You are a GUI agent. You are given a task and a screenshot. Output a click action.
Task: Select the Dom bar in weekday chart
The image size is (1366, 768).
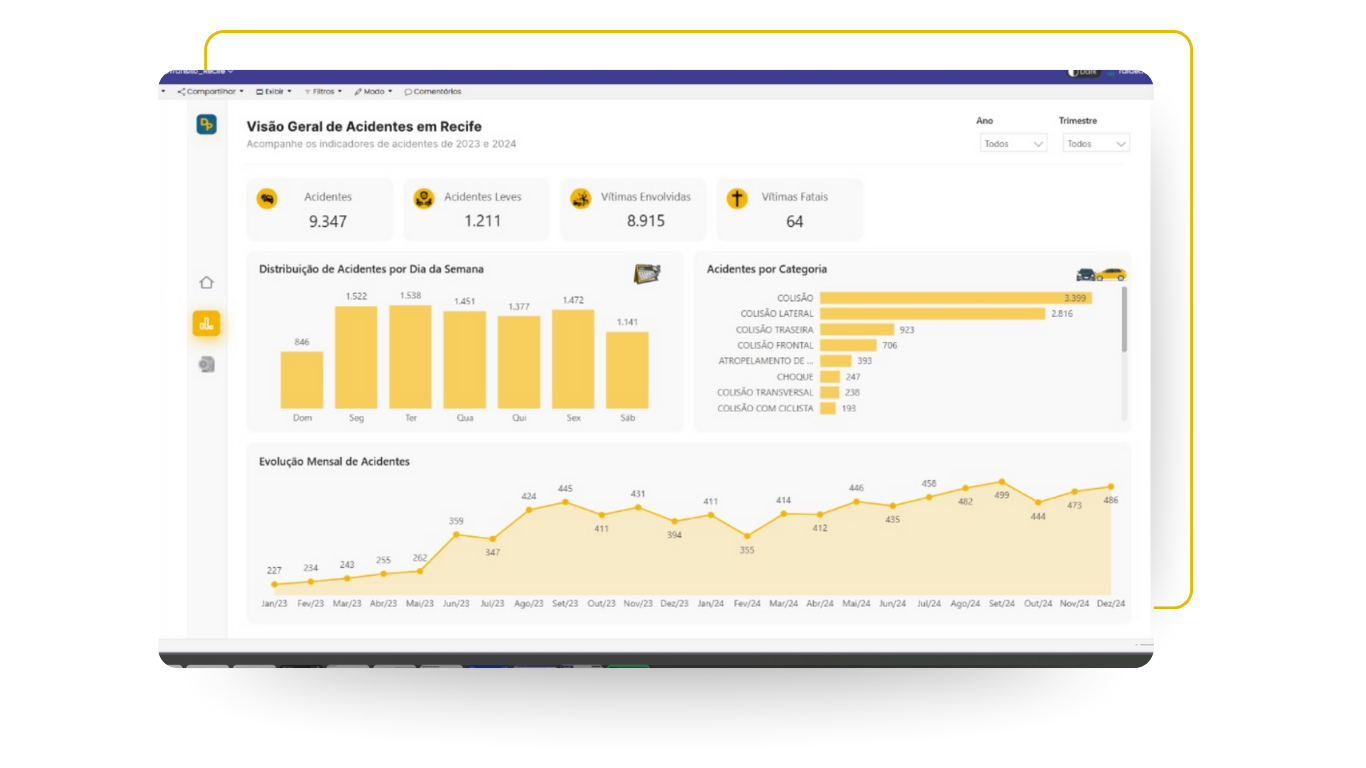[x=302, y=380]
